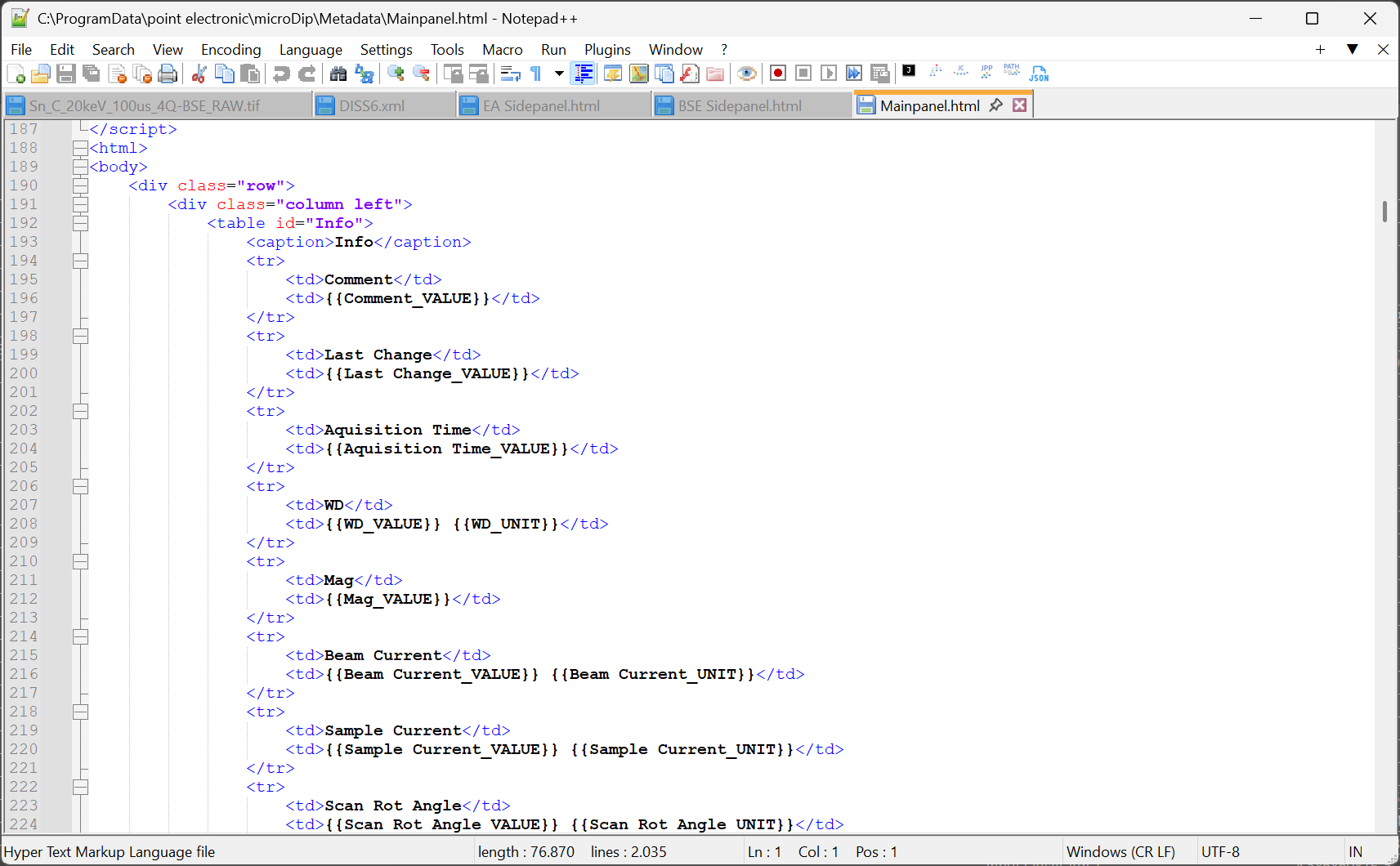Undo the last edit via toolbar

pos(281,74)
